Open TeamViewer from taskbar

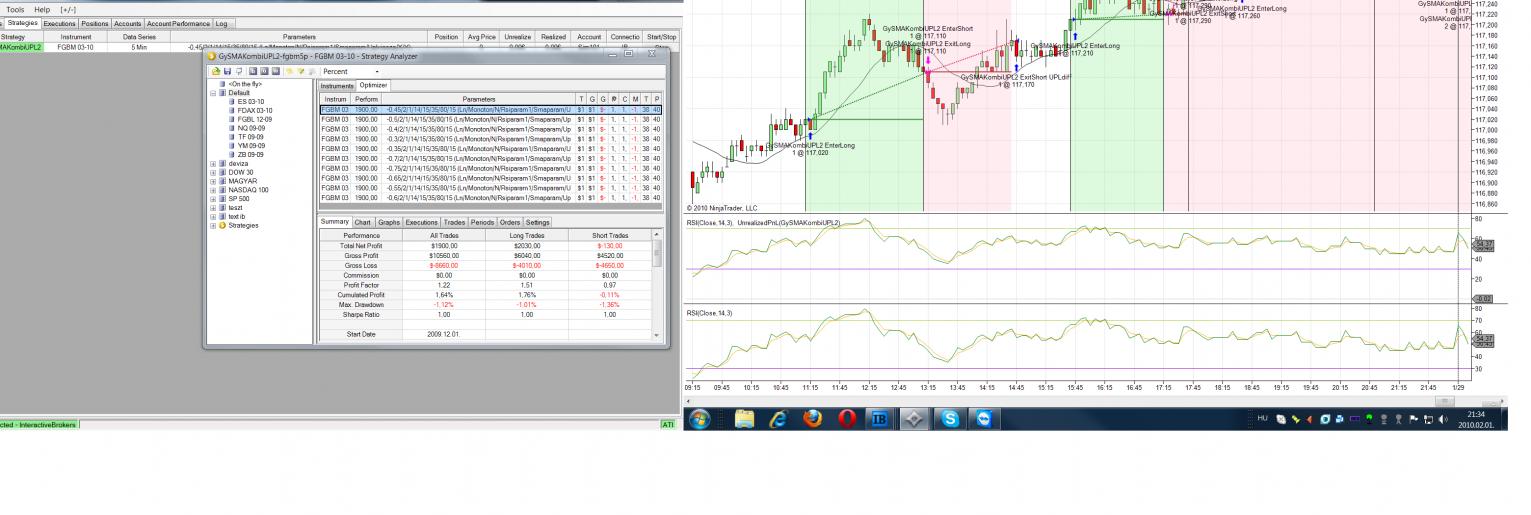(x=984, y=419)
